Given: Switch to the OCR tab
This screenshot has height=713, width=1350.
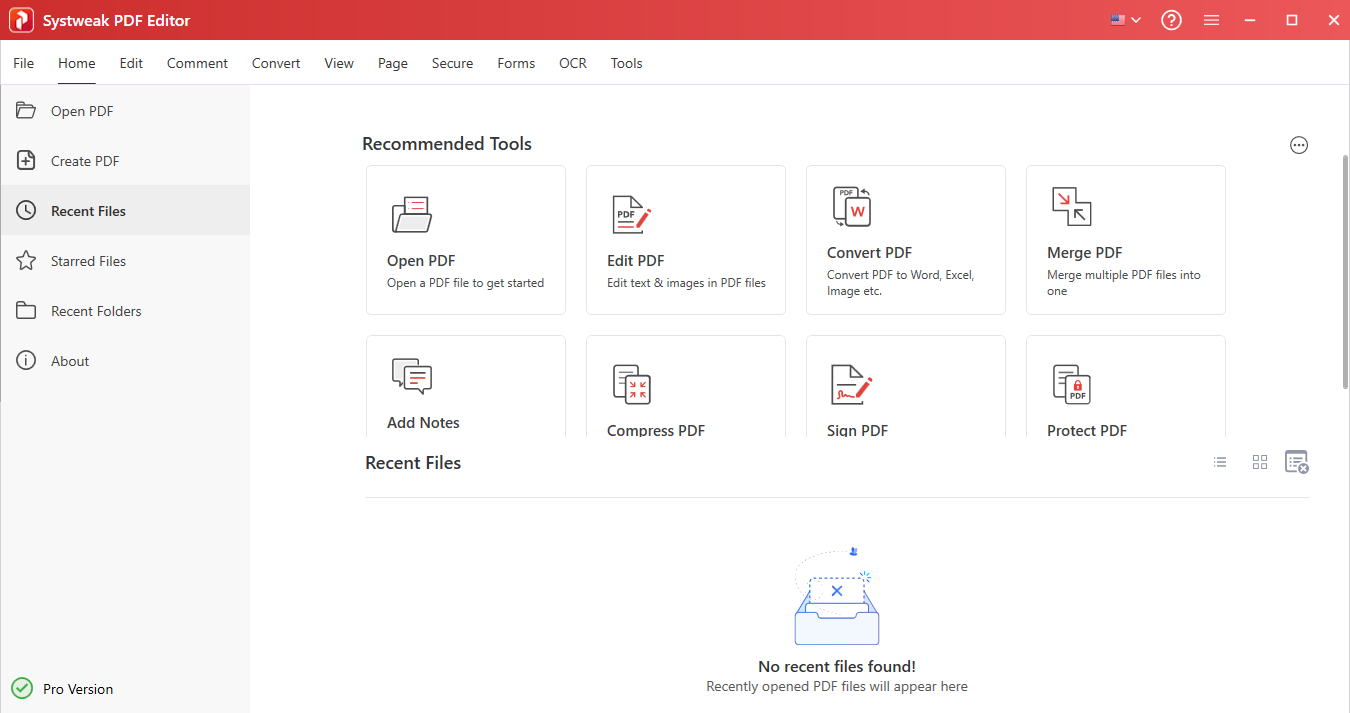Looking at the screenshot, I should 572,63.
